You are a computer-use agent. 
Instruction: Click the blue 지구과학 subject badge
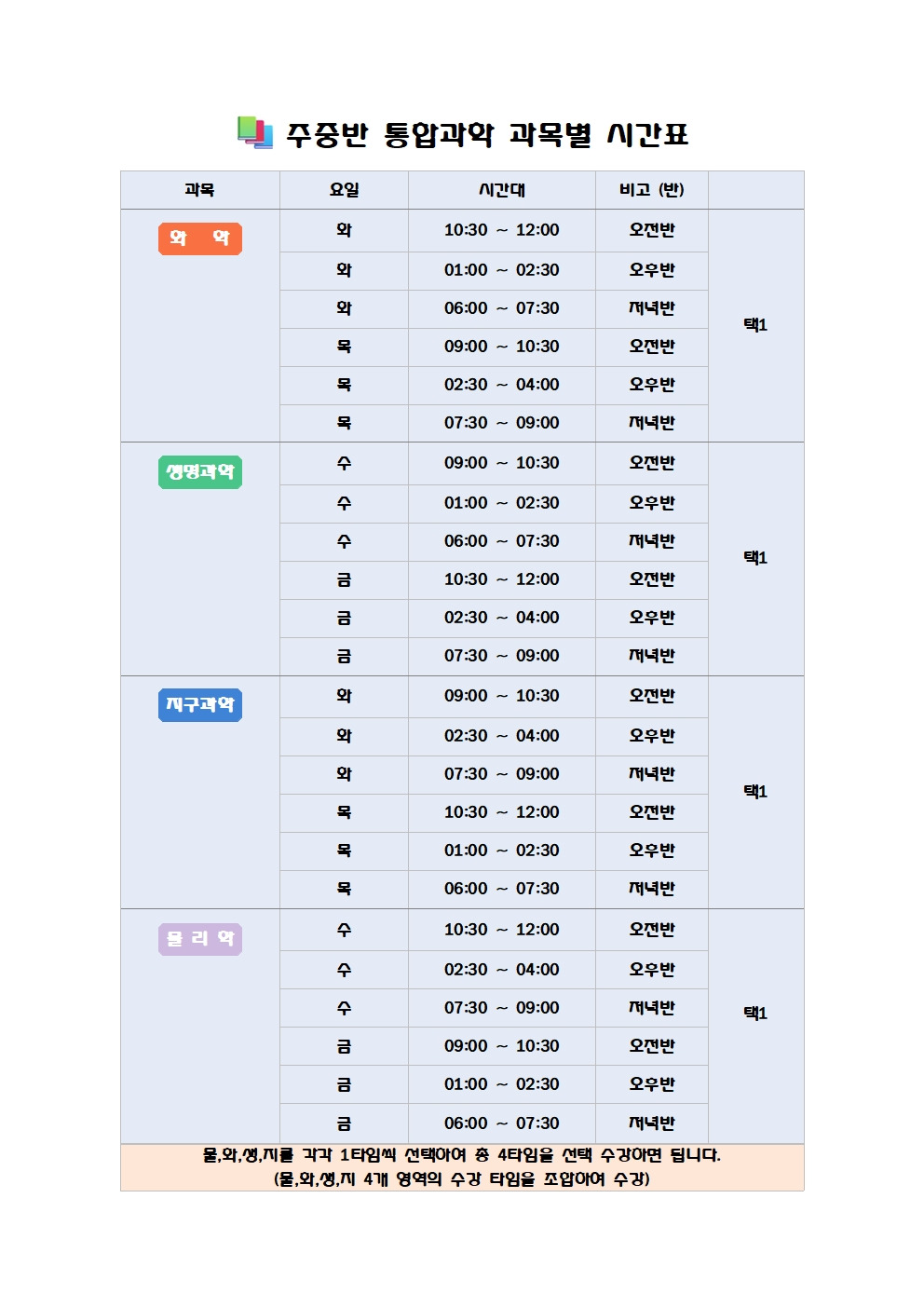(x=199, y=705)
